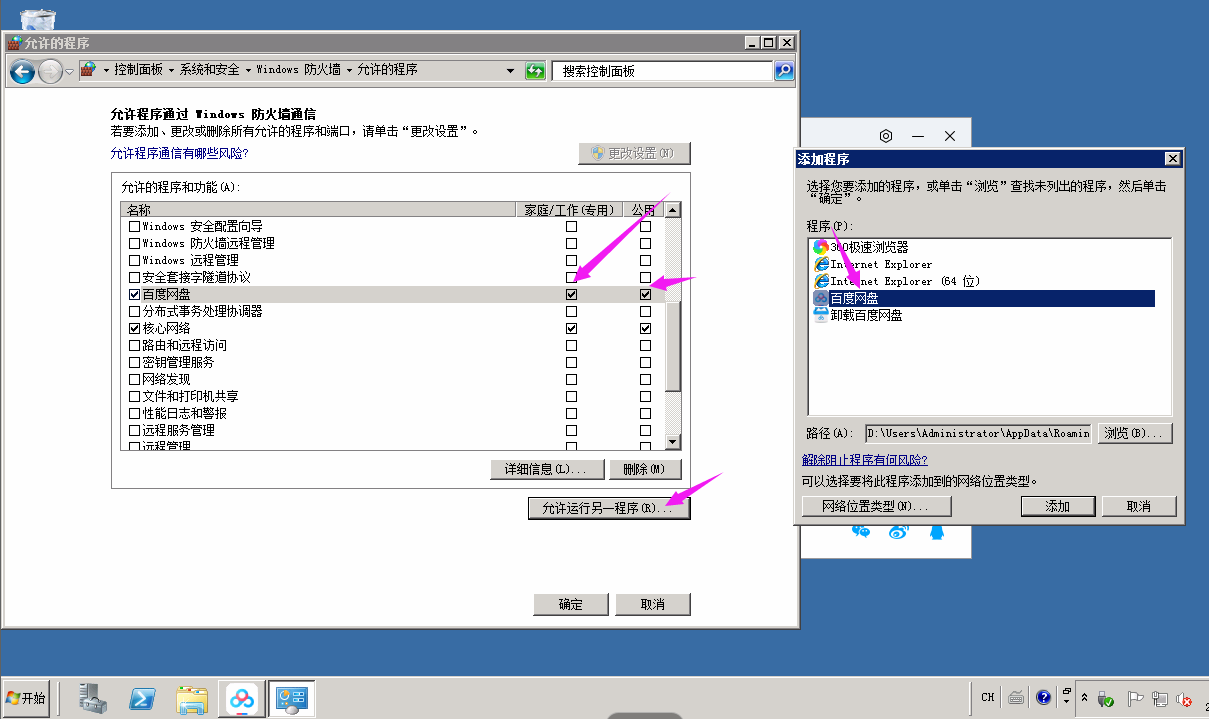Open the 允许程序通信有哪些风险 link

(179, 154)
